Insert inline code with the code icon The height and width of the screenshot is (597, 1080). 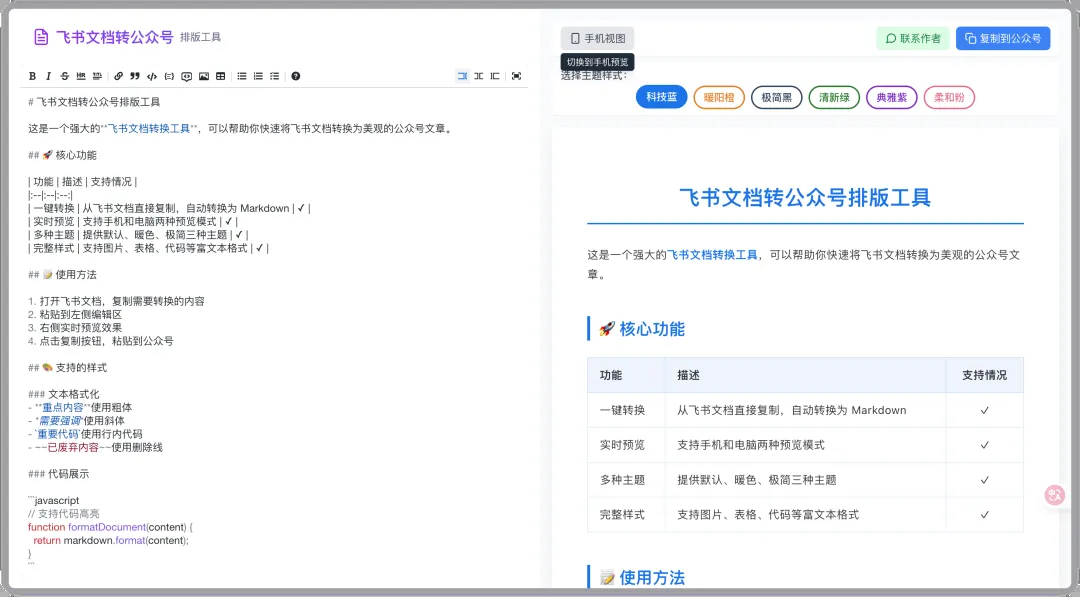pyautogui.click(x=151, y=76)
